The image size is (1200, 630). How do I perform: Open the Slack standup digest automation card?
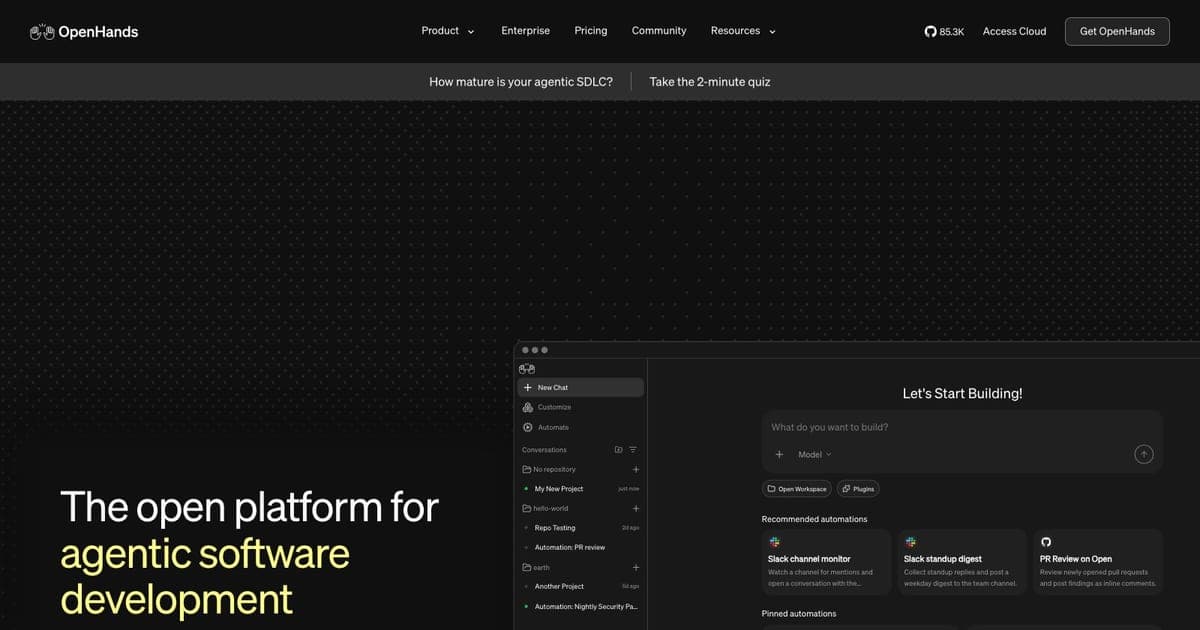962,562
